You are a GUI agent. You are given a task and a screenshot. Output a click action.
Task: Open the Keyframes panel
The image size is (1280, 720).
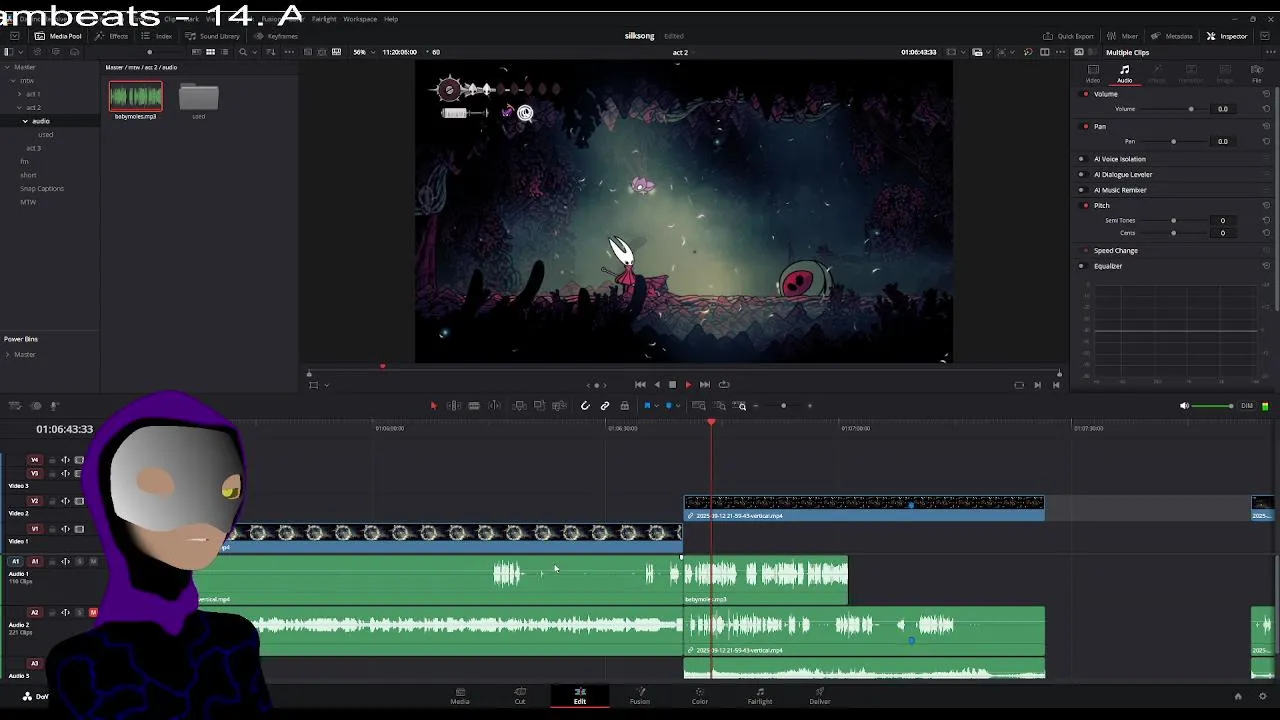[276, 36]
